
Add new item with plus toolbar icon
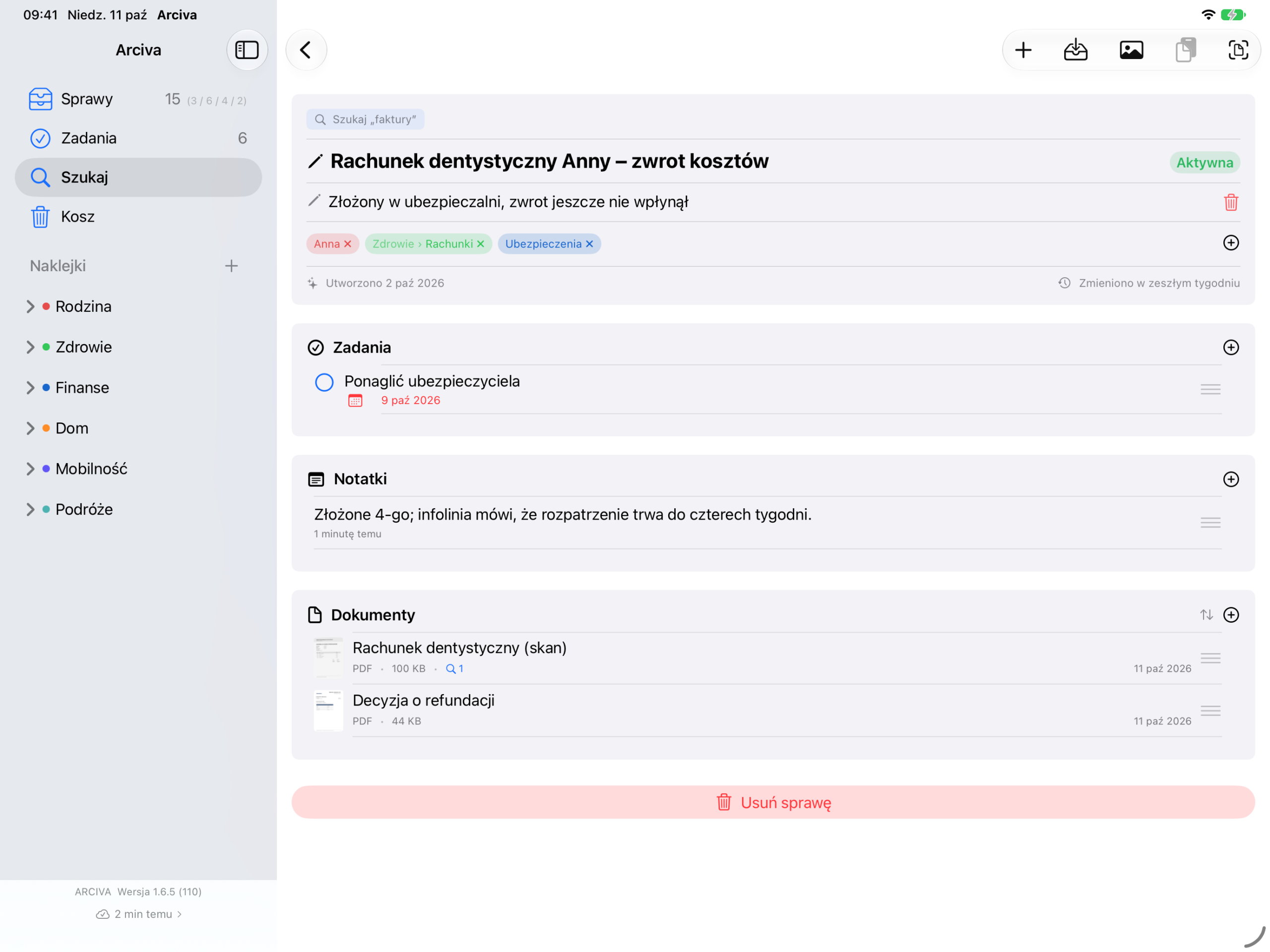coord(1022,50)
